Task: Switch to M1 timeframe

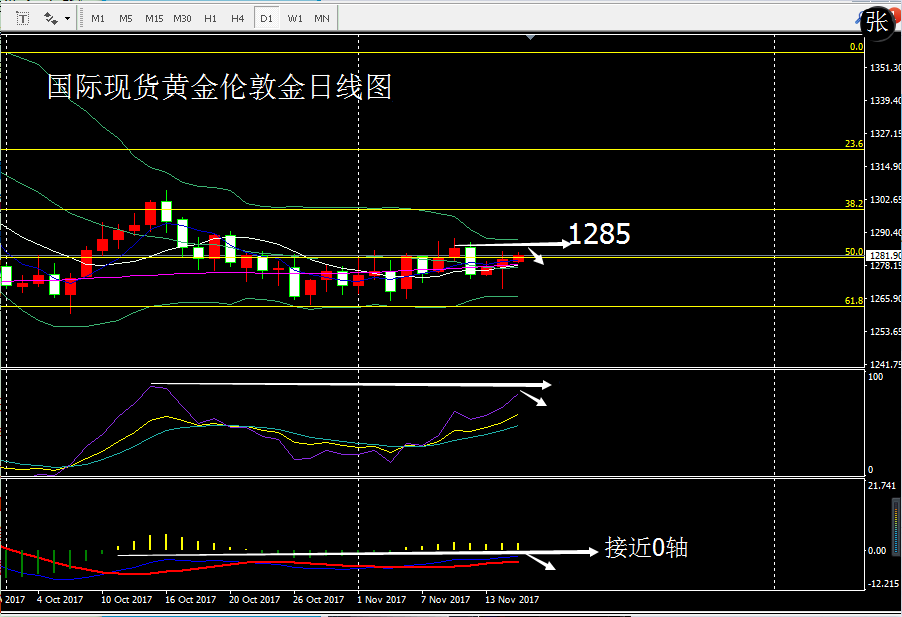Action: (97, 18)
